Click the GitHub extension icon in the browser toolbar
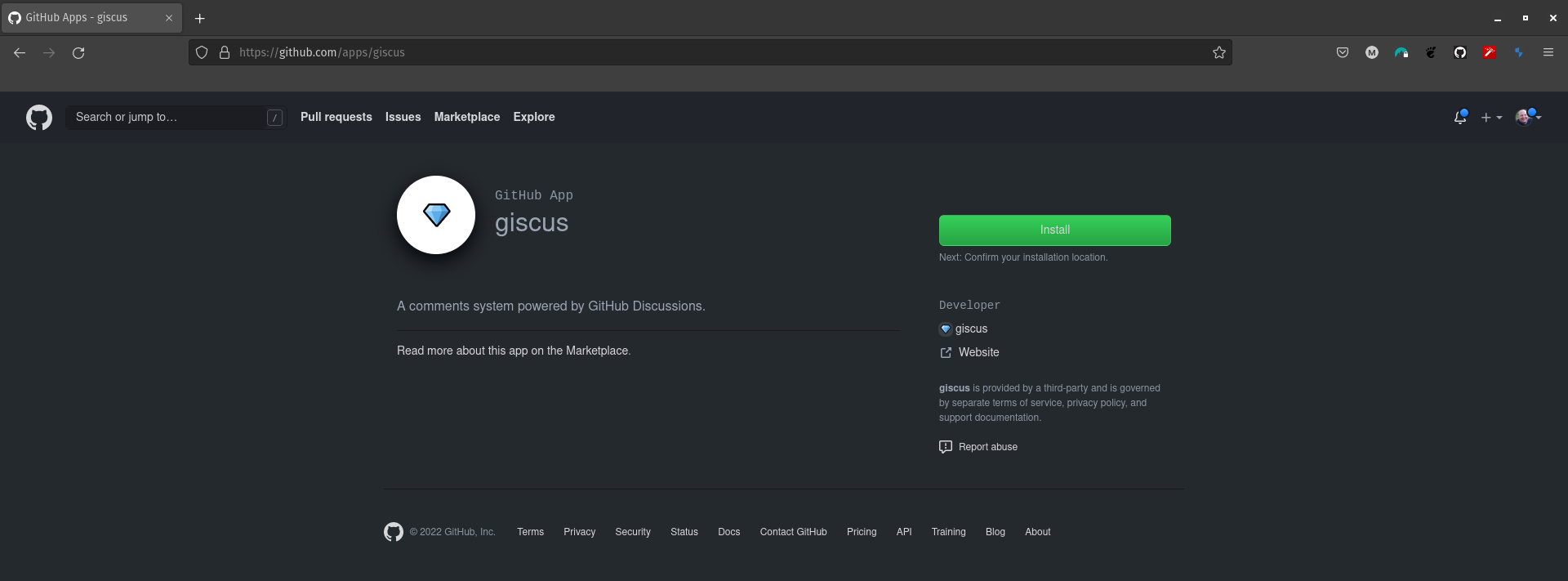Screen dimensions: 1568x581 (1460, 52)
